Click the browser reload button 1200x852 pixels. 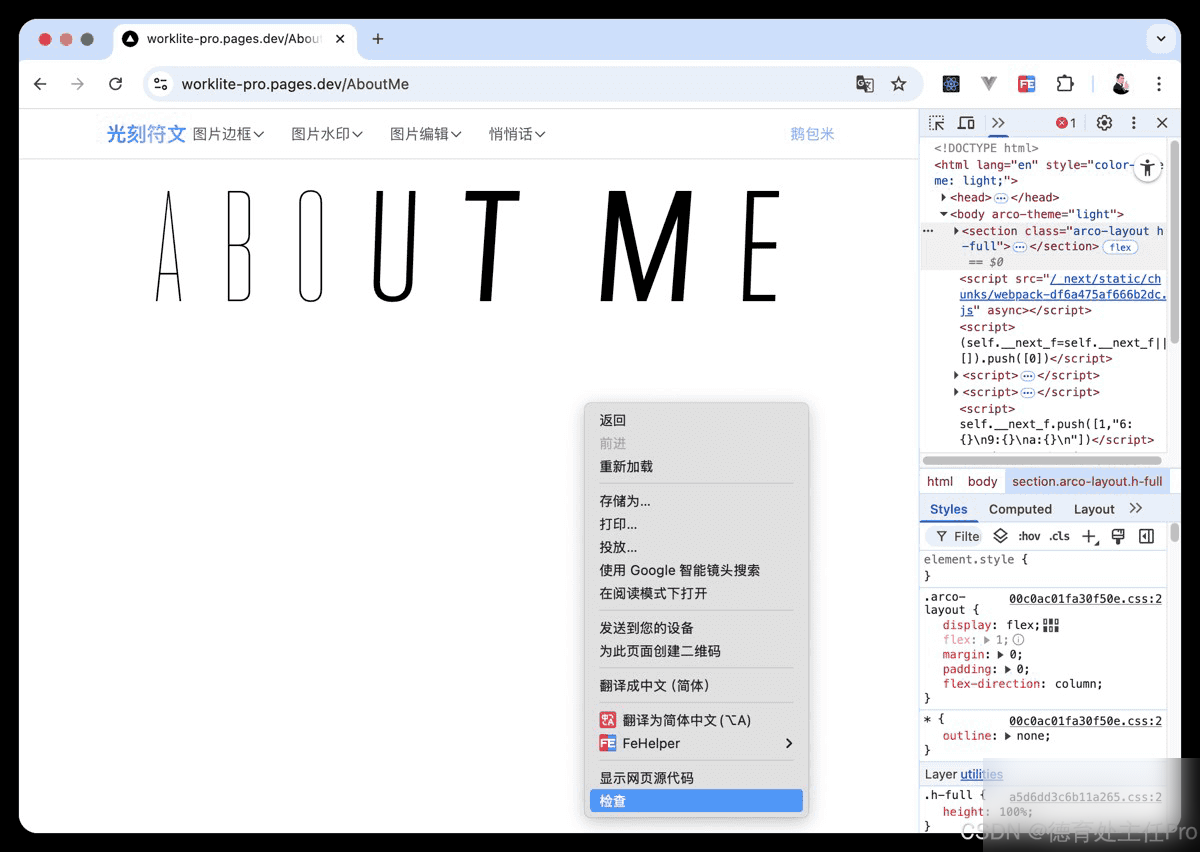(116, 84)
